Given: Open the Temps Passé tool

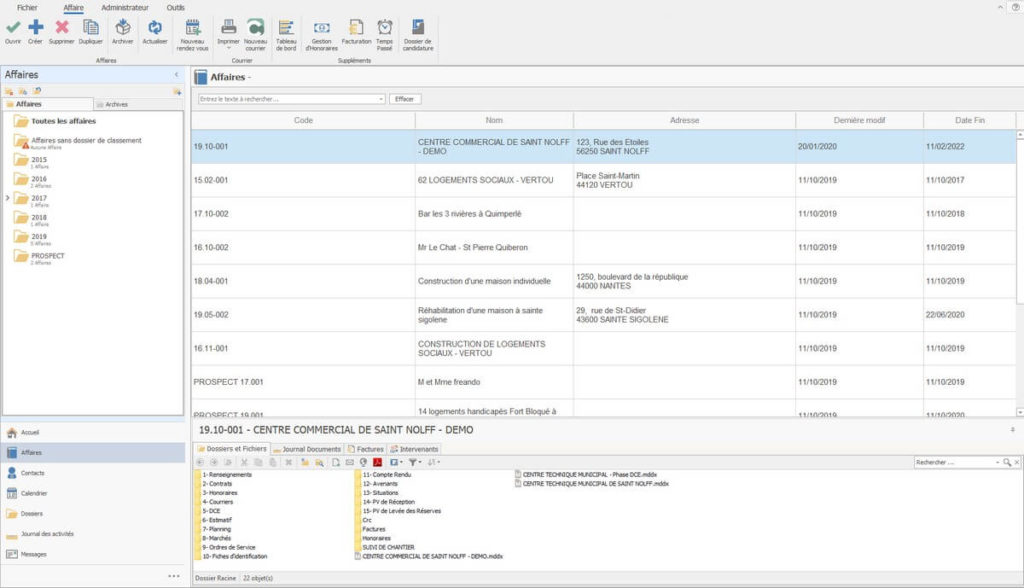Looking at the screenshot, I should (385, 30).
